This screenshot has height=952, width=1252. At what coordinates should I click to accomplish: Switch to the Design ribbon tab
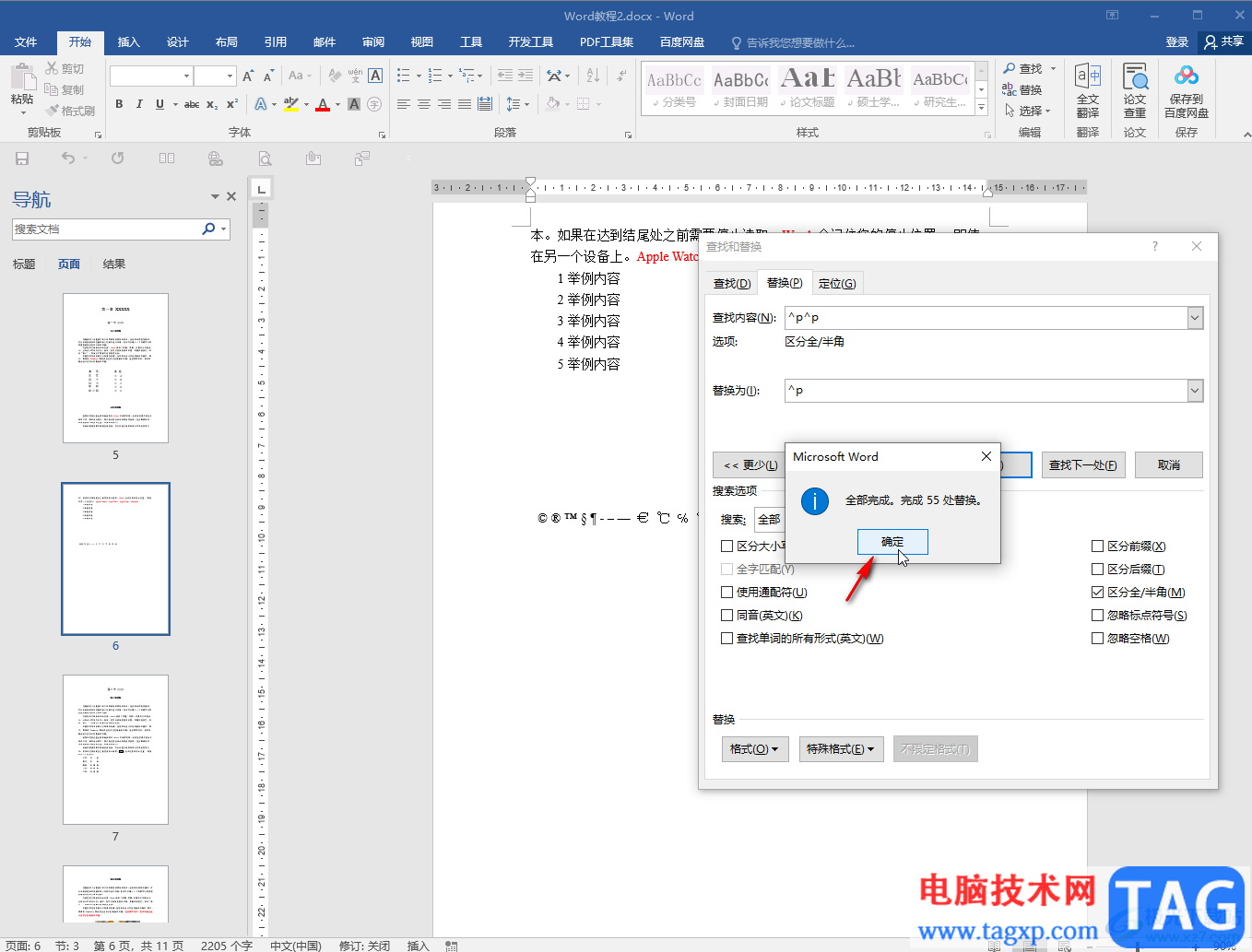(178, 41)
